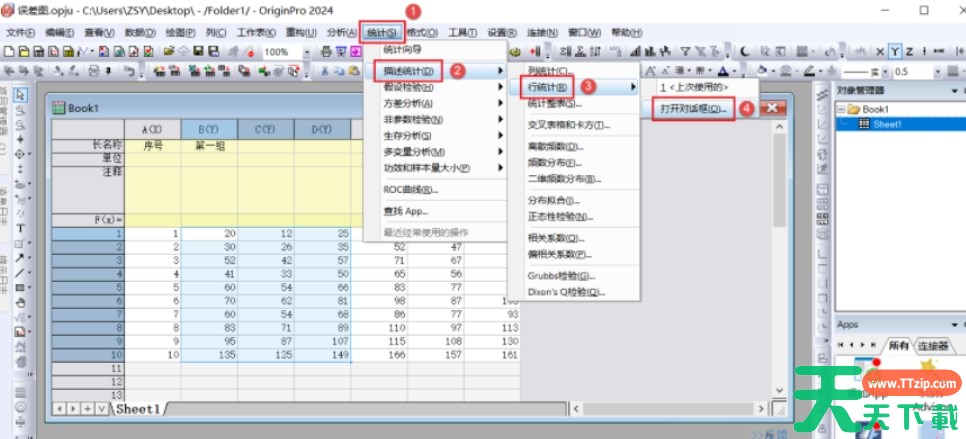Image resolution: width=966 pixels, height=439 pixels.
Task: Click 打开对话框 menu entry
Action: [x=693, y=107]
